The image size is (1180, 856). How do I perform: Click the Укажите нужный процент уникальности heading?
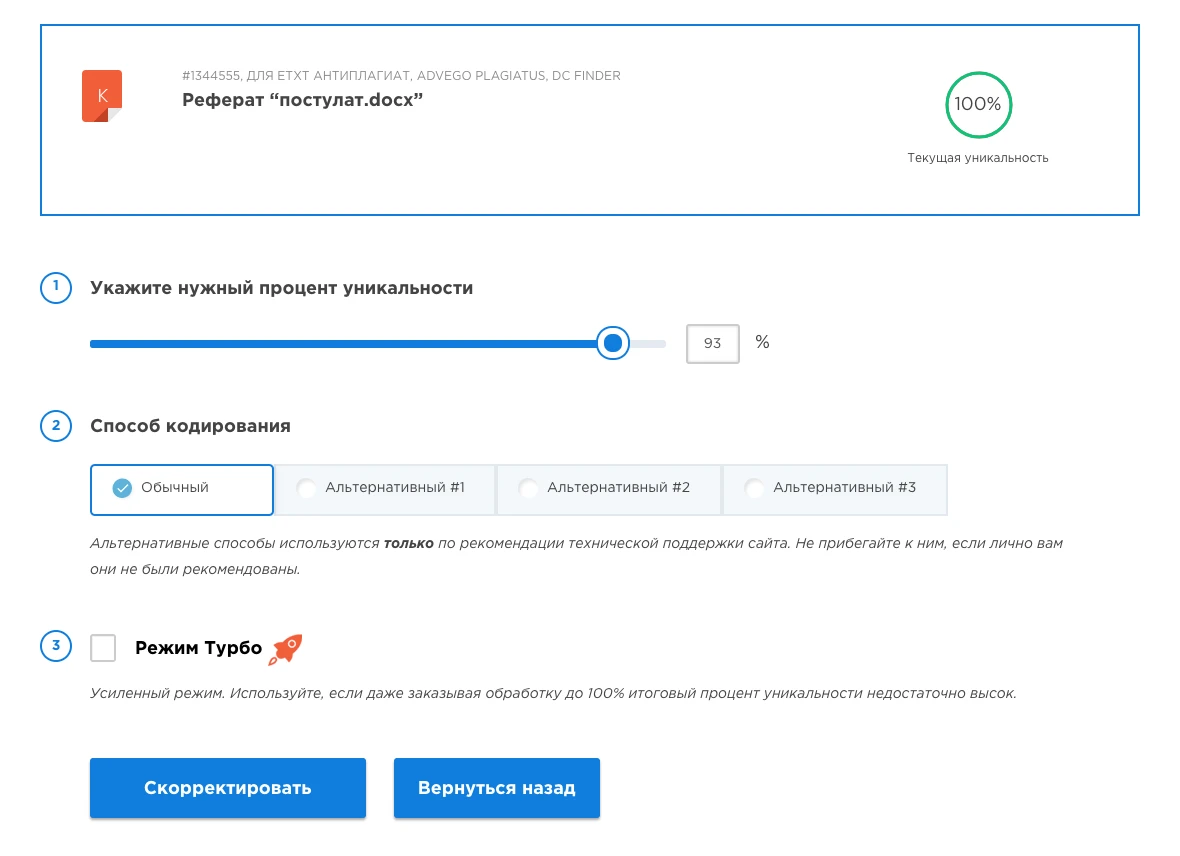(x=281, y=287)
